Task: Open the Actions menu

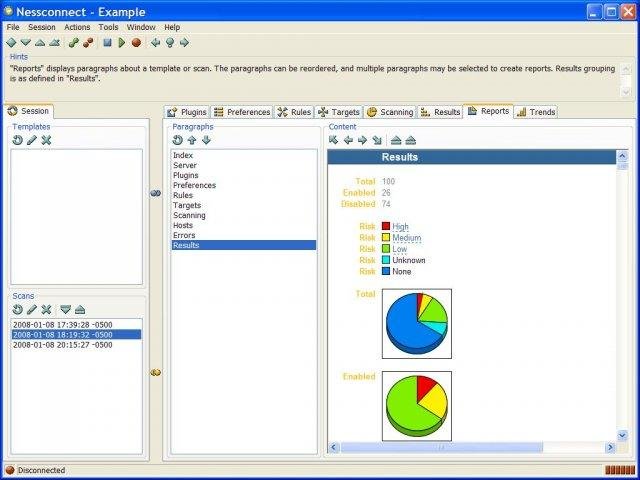Action: tap(77, 27)
